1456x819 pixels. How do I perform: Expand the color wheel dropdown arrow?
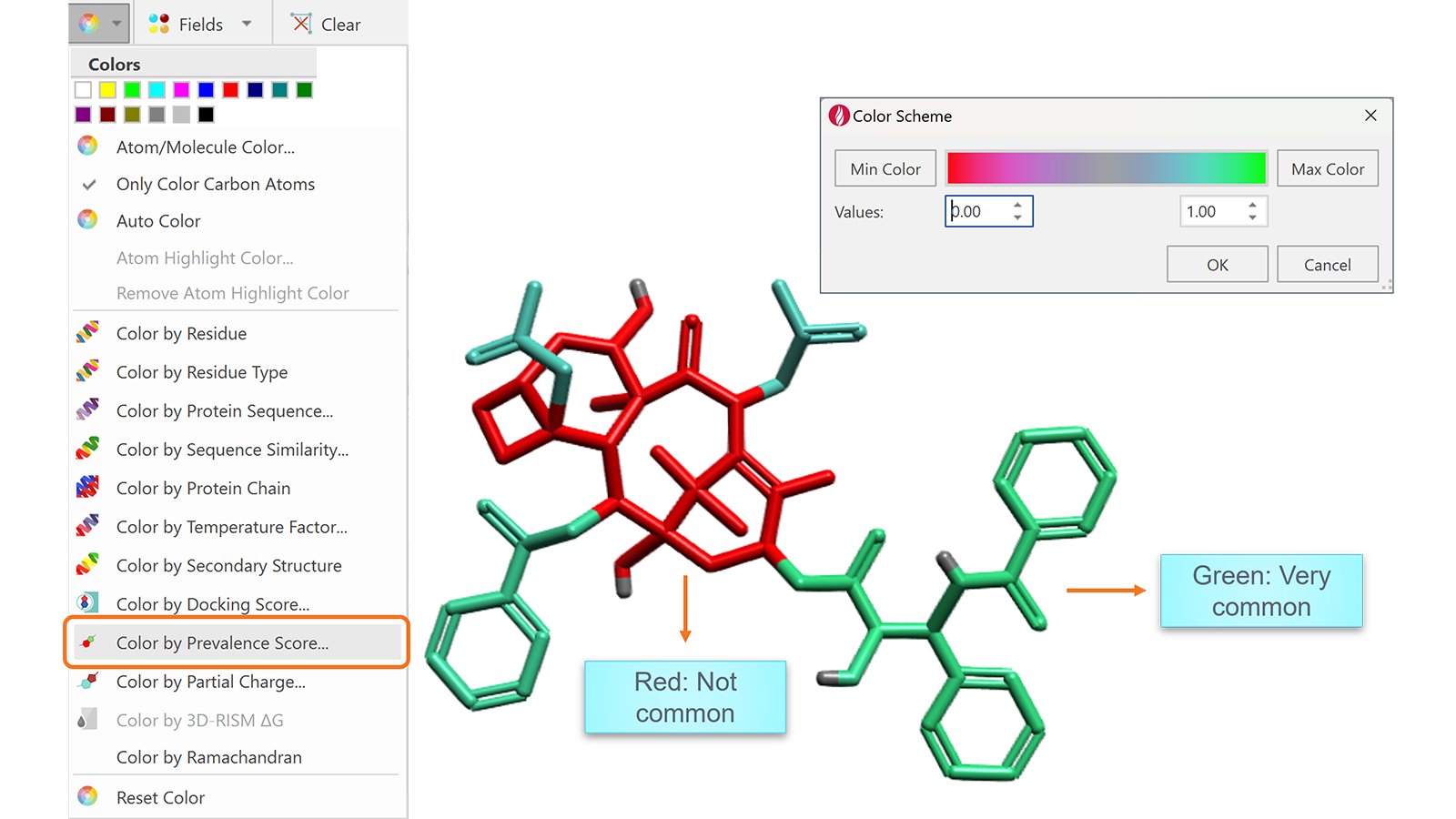pyautogui.click(x=116, y=24)
